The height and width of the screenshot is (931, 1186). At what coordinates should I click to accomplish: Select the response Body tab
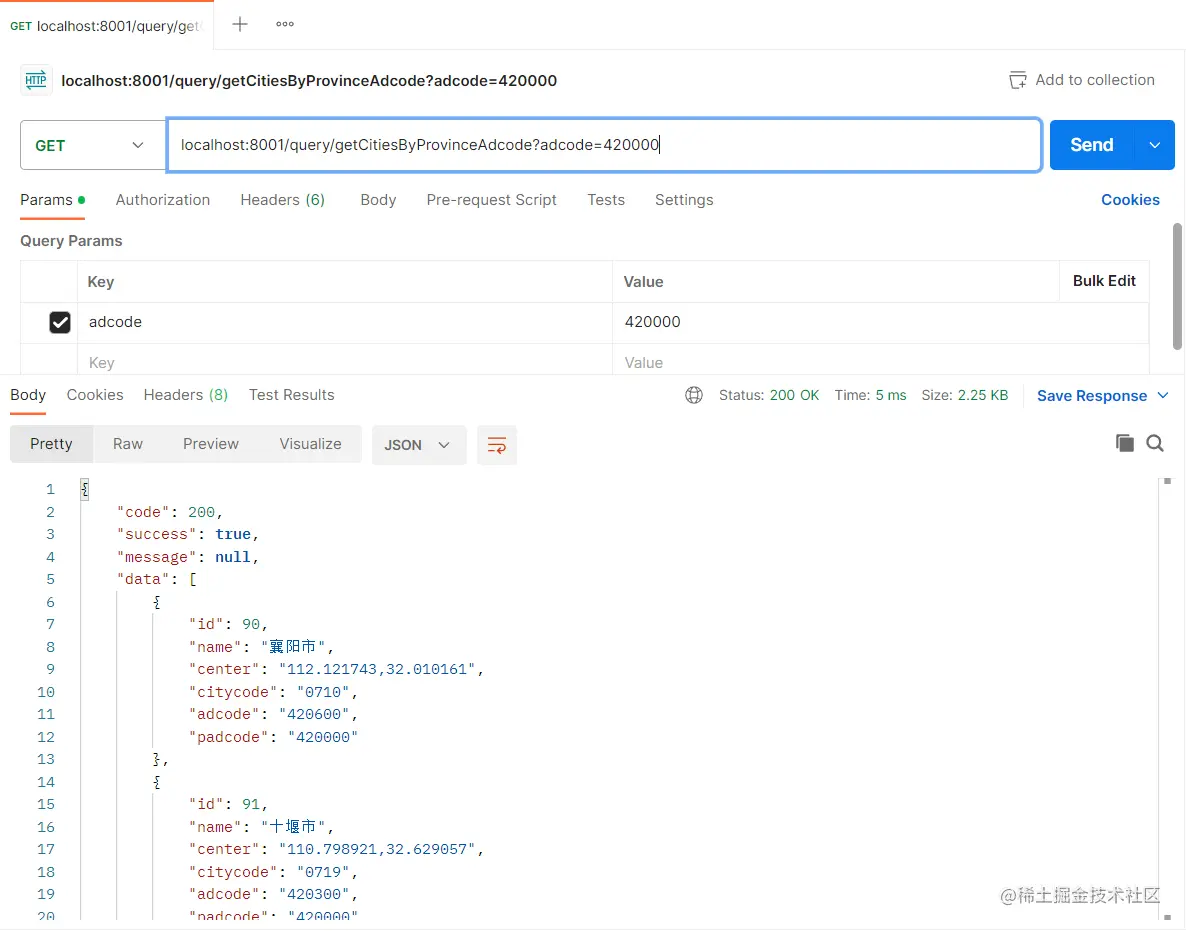(28, 395)
